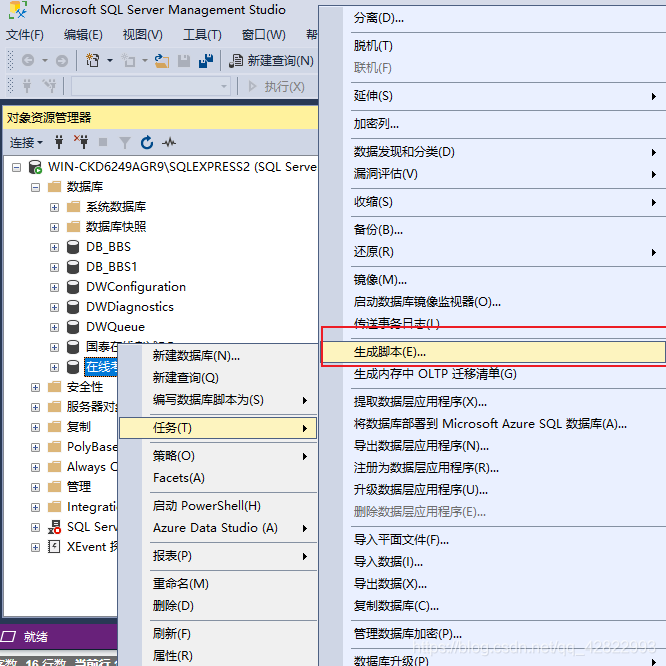
Task: Click the navigate forward arrow icon
Action: click(x=62, y=61)
